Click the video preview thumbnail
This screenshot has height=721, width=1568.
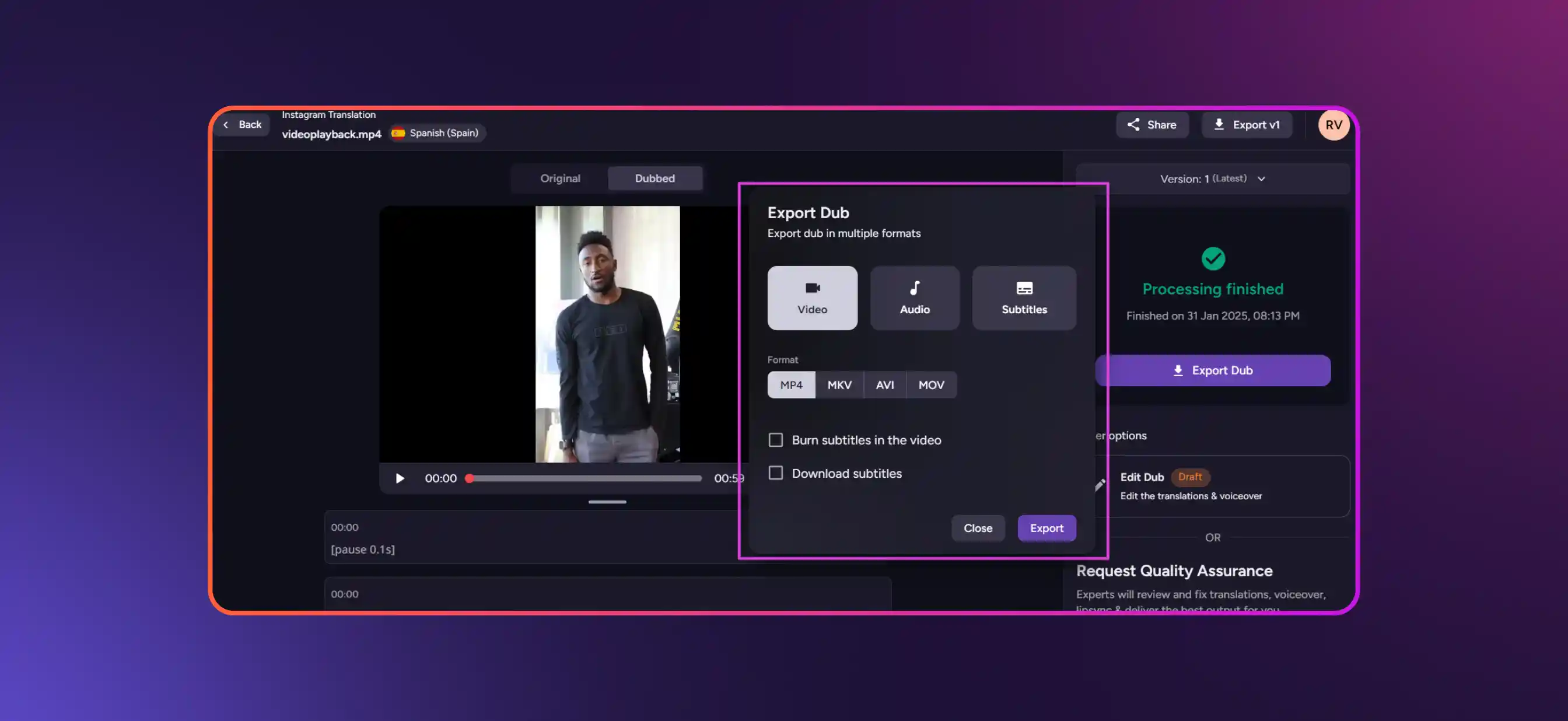coord(607,334)
